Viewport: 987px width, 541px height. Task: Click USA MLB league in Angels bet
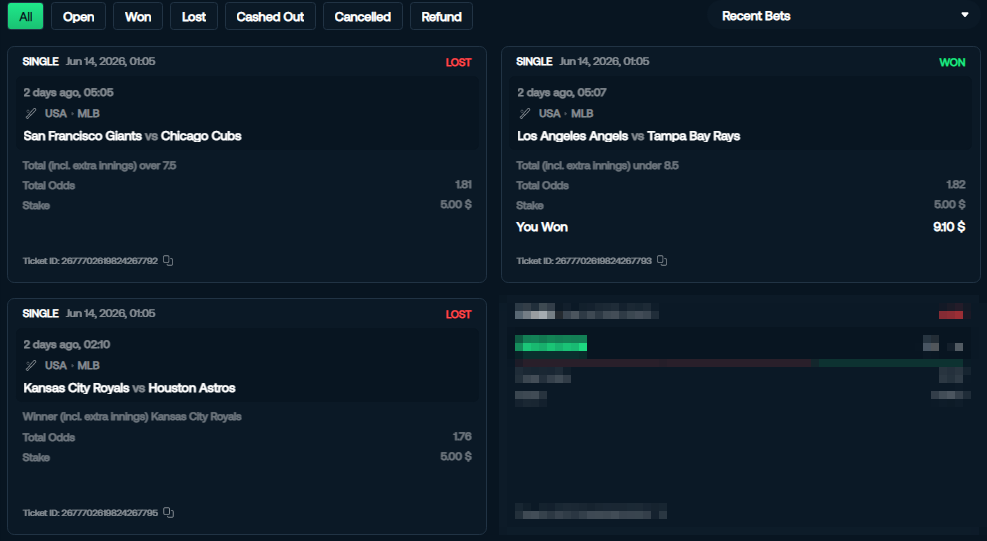[x=565, y=114]
